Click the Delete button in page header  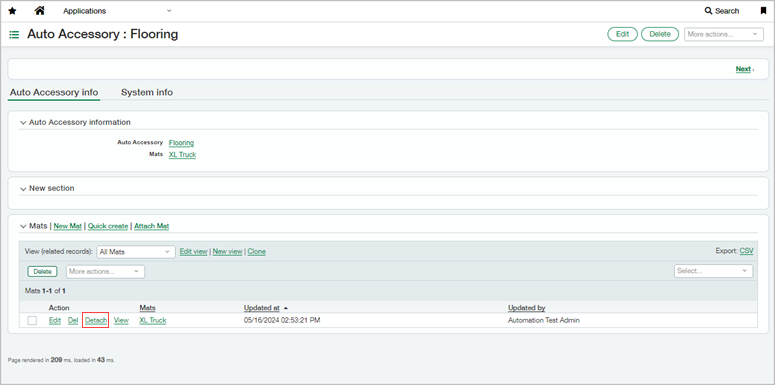(x=660, y=34)
